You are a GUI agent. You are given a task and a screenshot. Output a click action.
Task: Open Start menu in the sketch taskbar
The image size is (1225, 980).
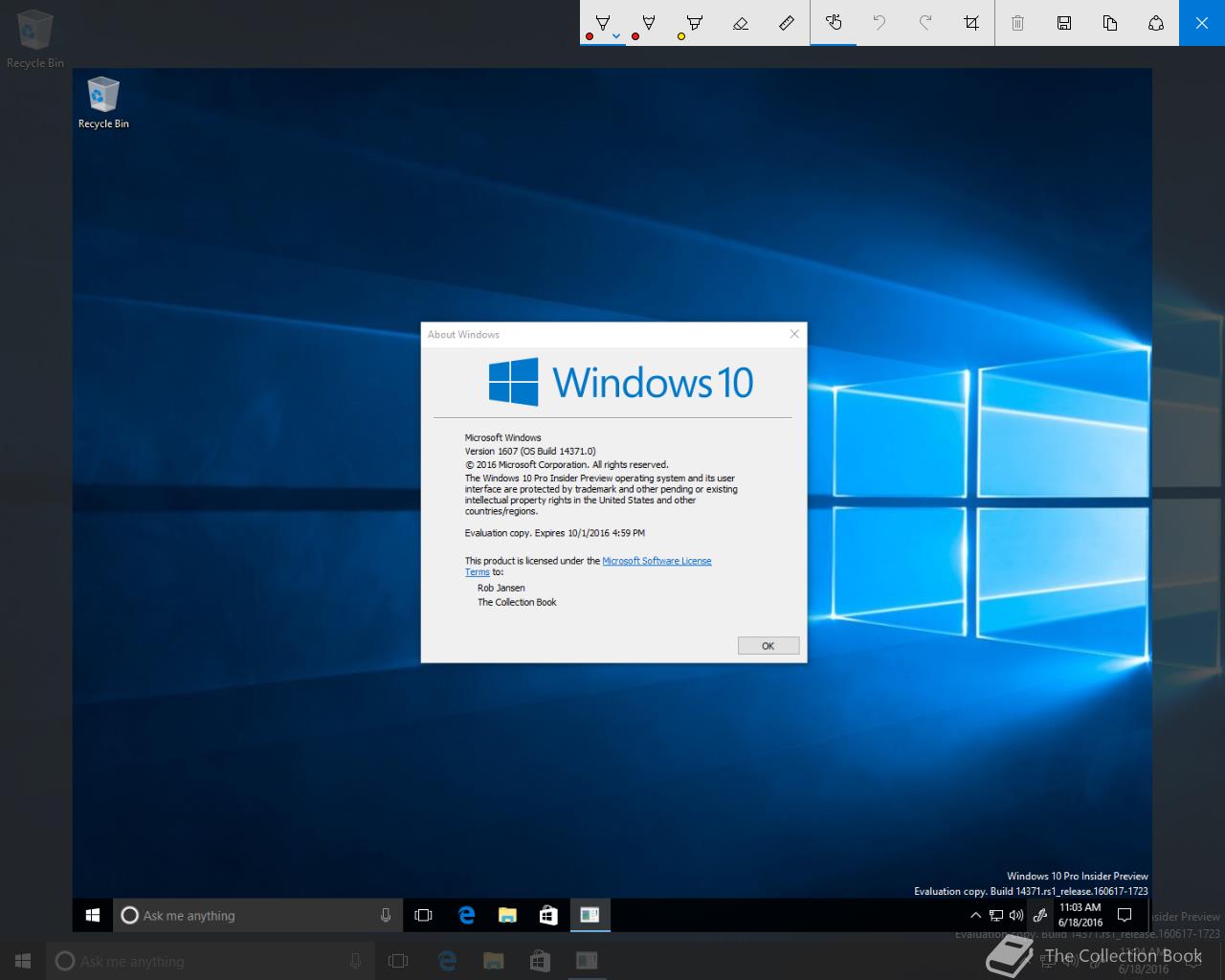click(93, 915)
